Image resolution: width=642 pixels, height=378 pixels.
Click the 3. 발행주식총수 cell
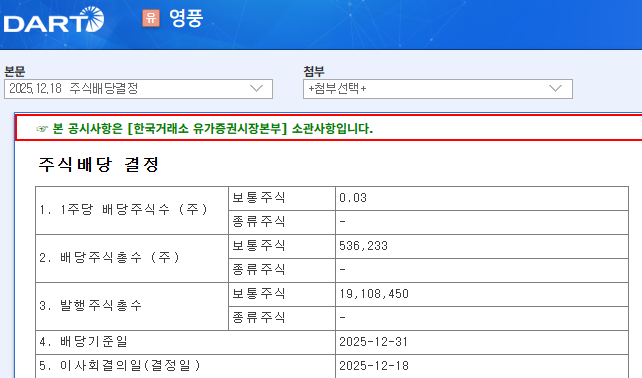pos(132,306)
